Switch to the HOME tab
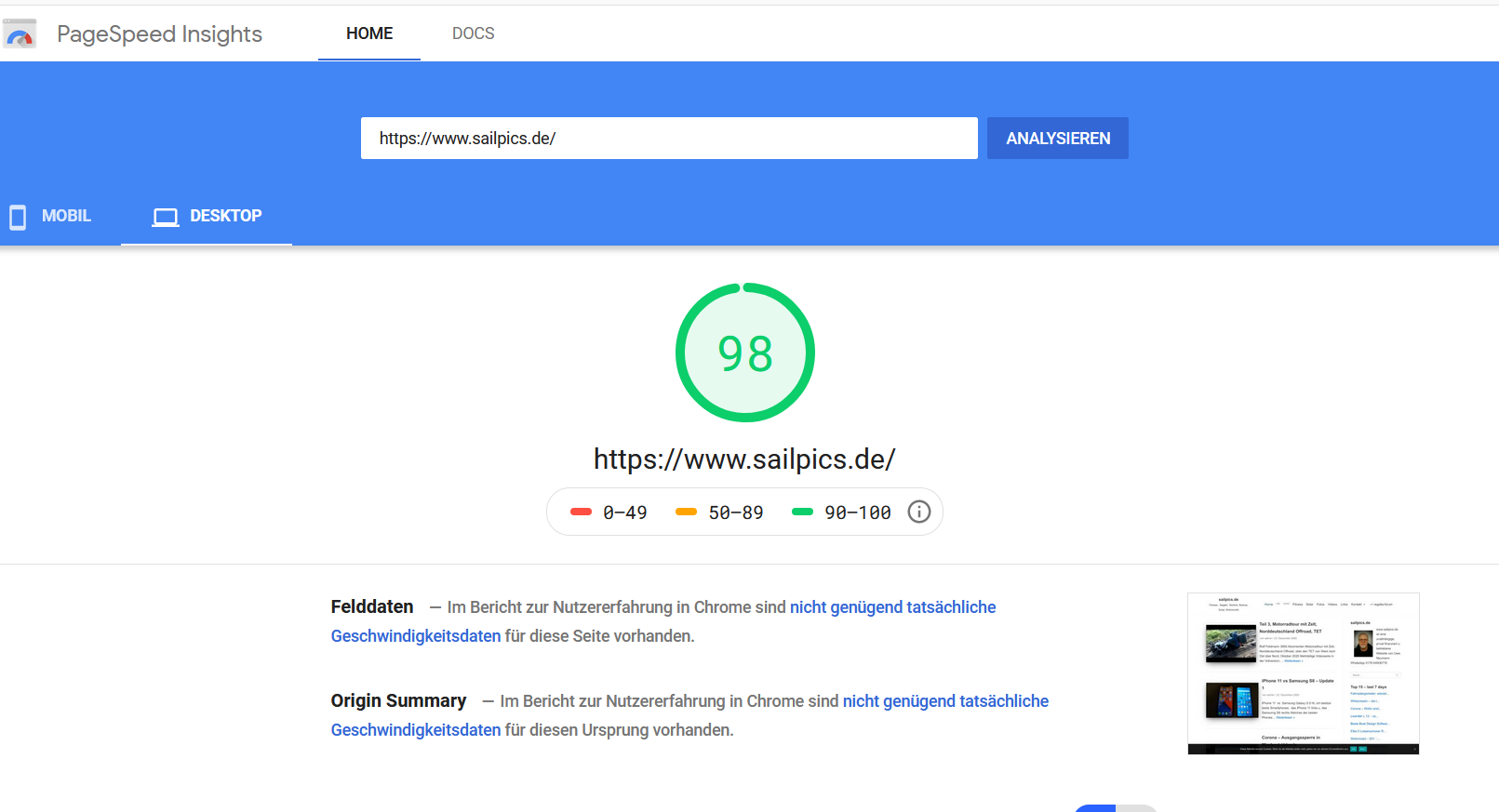The height and width of the screenshot is (812, 1499). point(369,33)
